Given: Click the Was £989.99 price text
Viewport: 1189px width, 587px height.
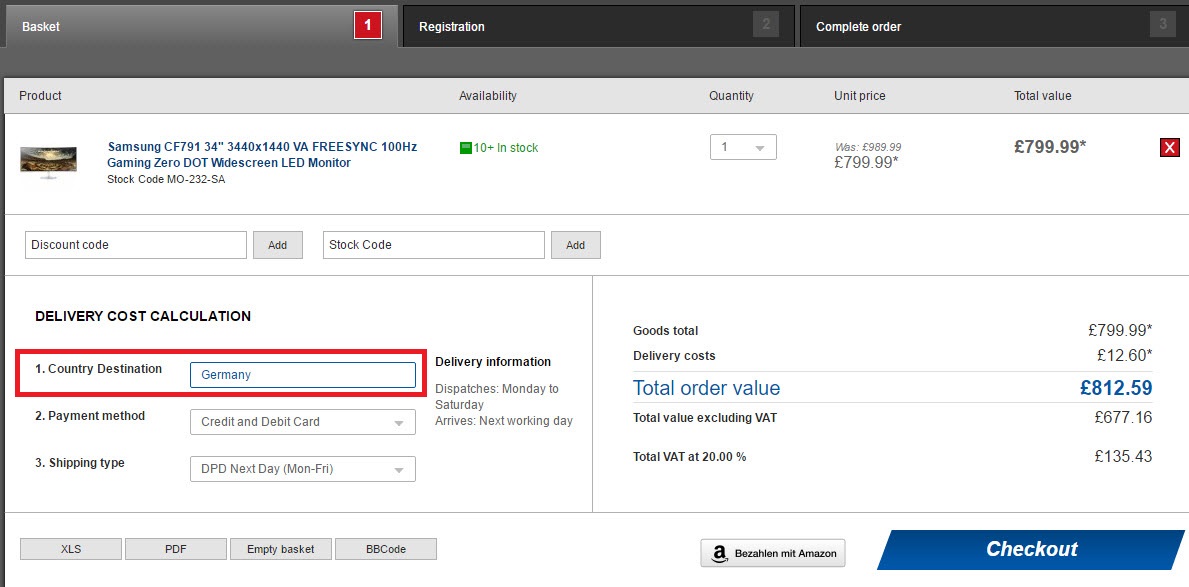Looking at the screenshot, I should pos(868,147).
